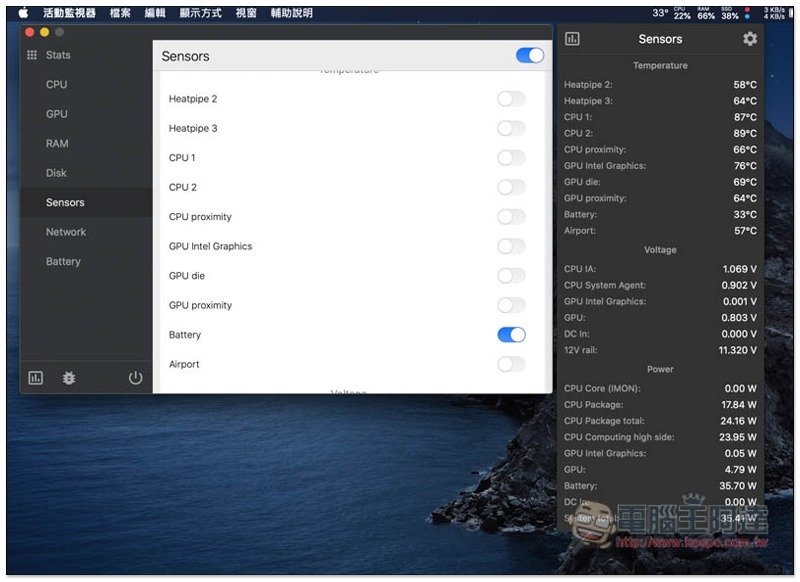Viewport: 800px width, 582px height.
Task: Enable the CPU proximity toggle
Action: click(x=511, y=217)
